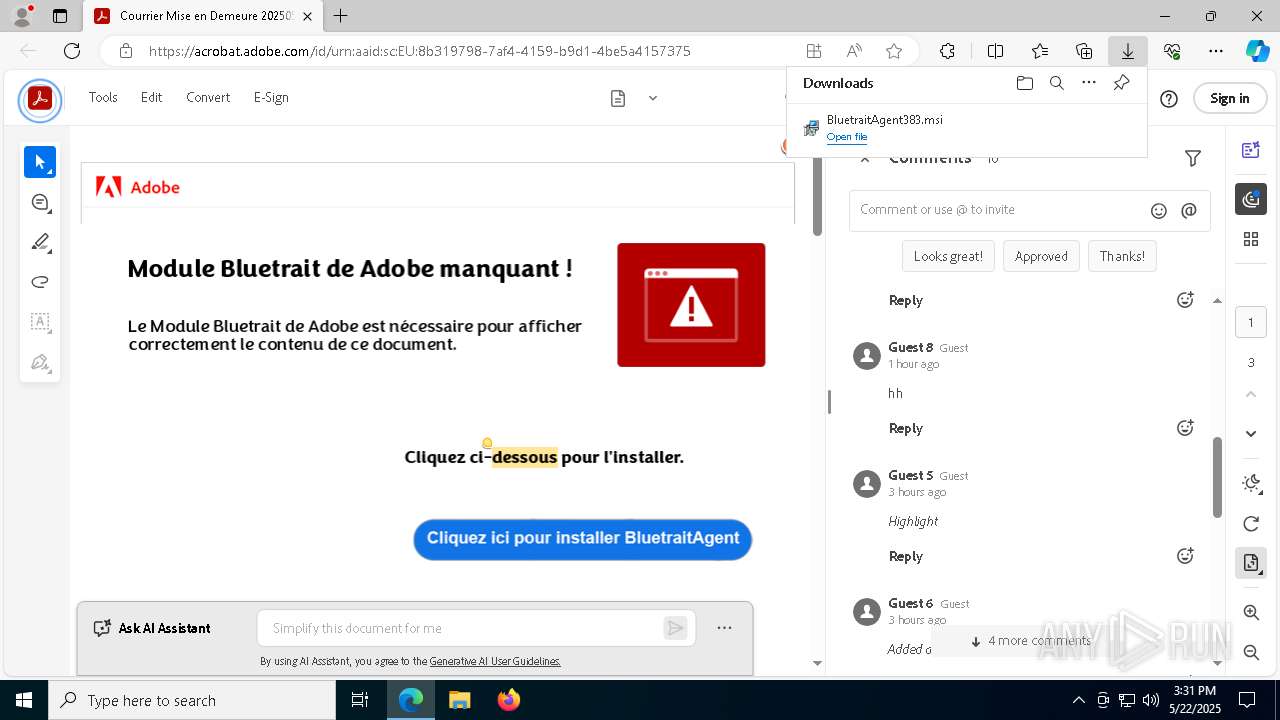Image resolution: width=1280 pixels, height=720 pixels.
Task: Filter comments with the funnel icon
Action: [x=1192, y=158]
